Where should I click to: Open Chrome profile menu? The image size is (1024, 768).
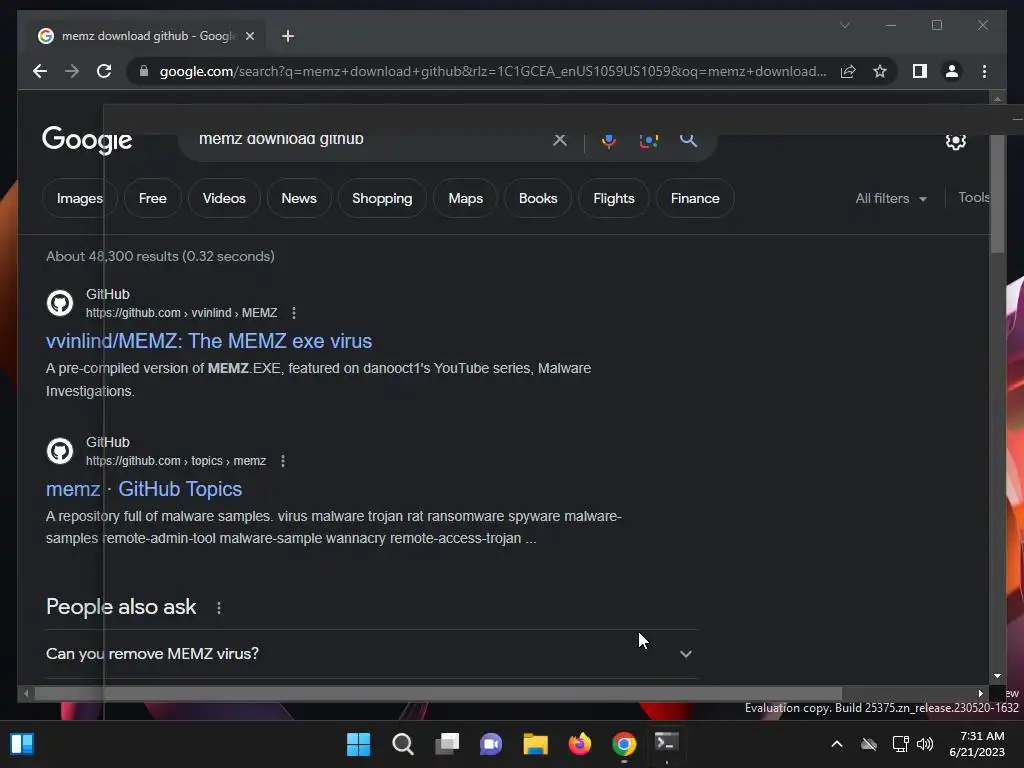click(952, 71)
